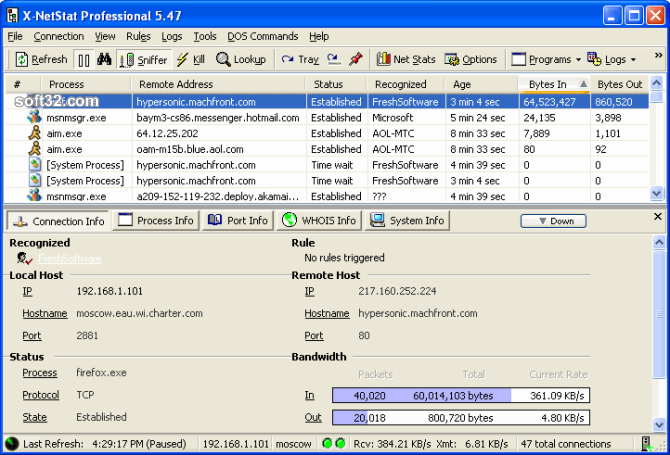Show more toolbar items via chevron

click(658, 55)
